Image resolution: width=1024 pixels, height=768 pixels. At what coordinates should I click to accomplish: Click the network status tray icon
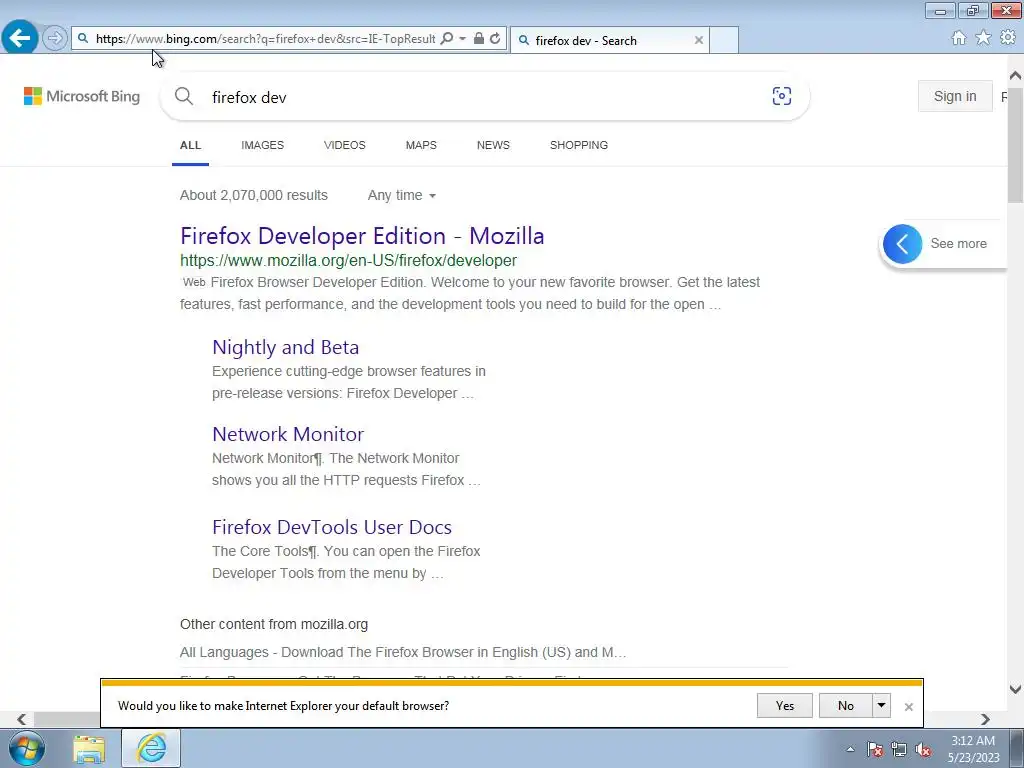(899, 749)
